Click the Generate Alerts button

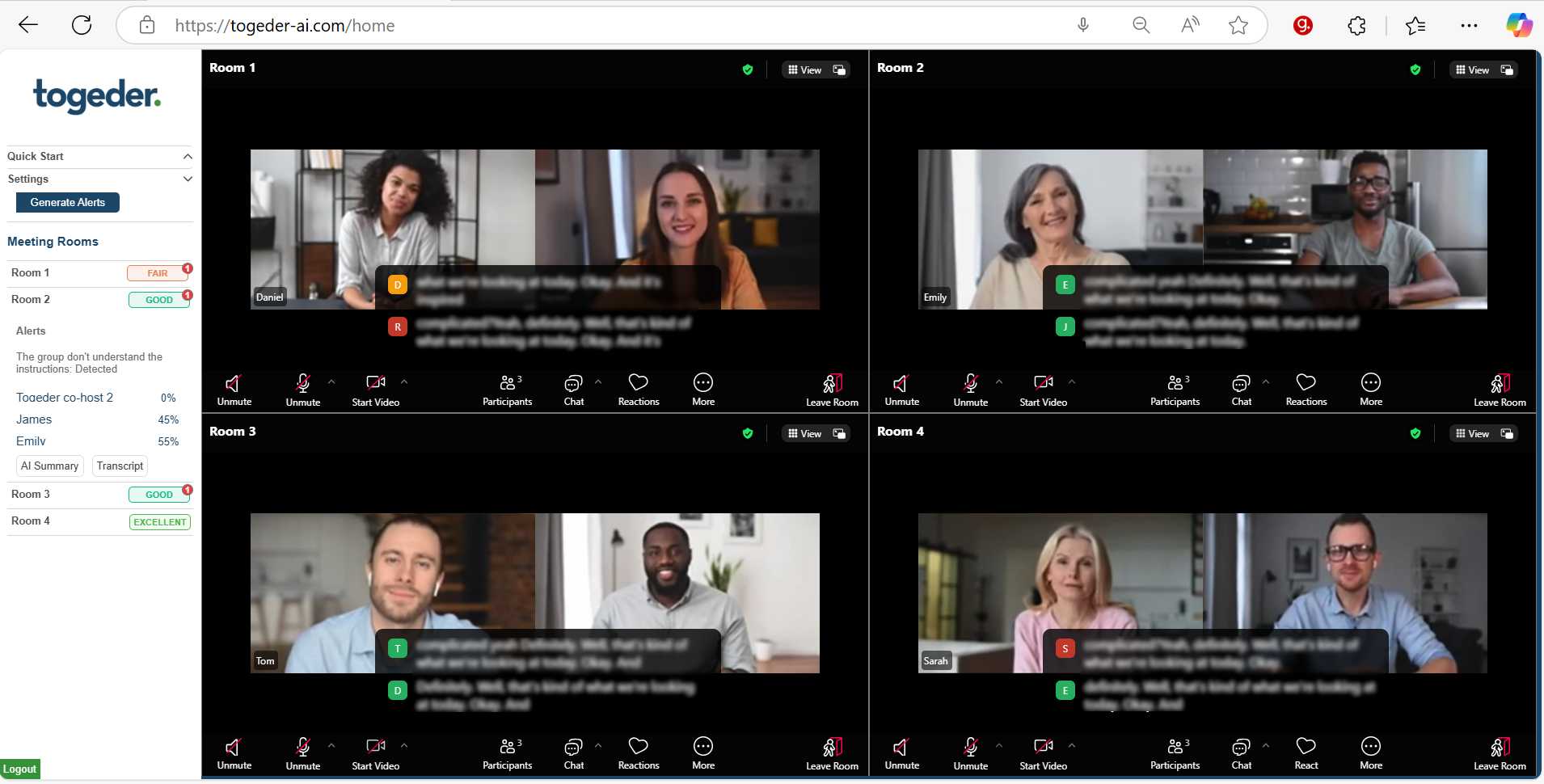coord(68,203)
